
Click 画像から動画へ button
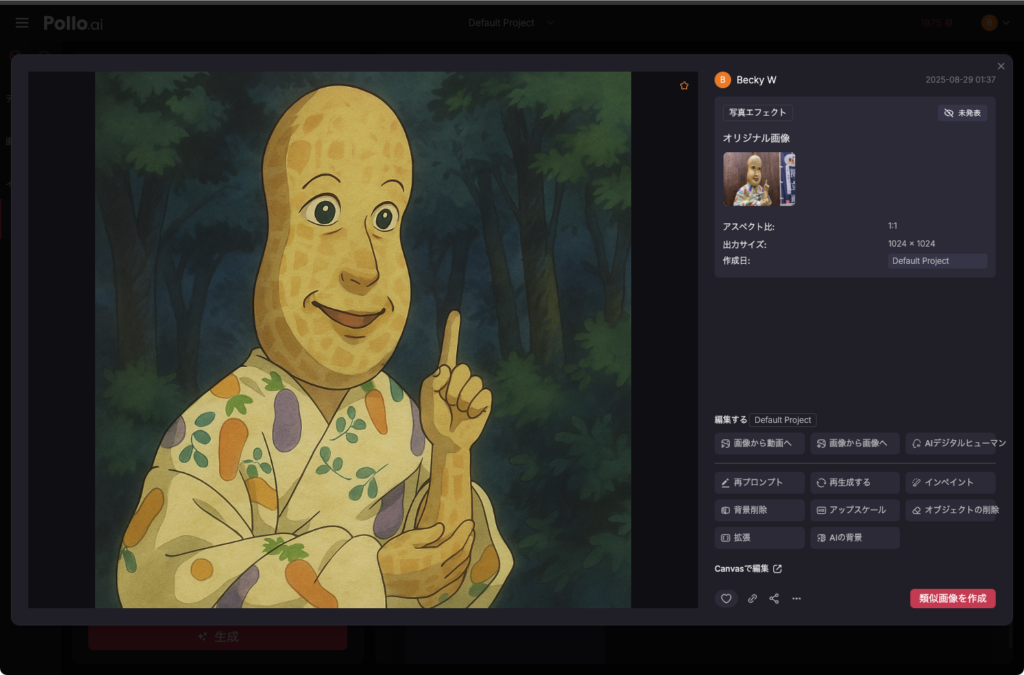click(759, 443)
